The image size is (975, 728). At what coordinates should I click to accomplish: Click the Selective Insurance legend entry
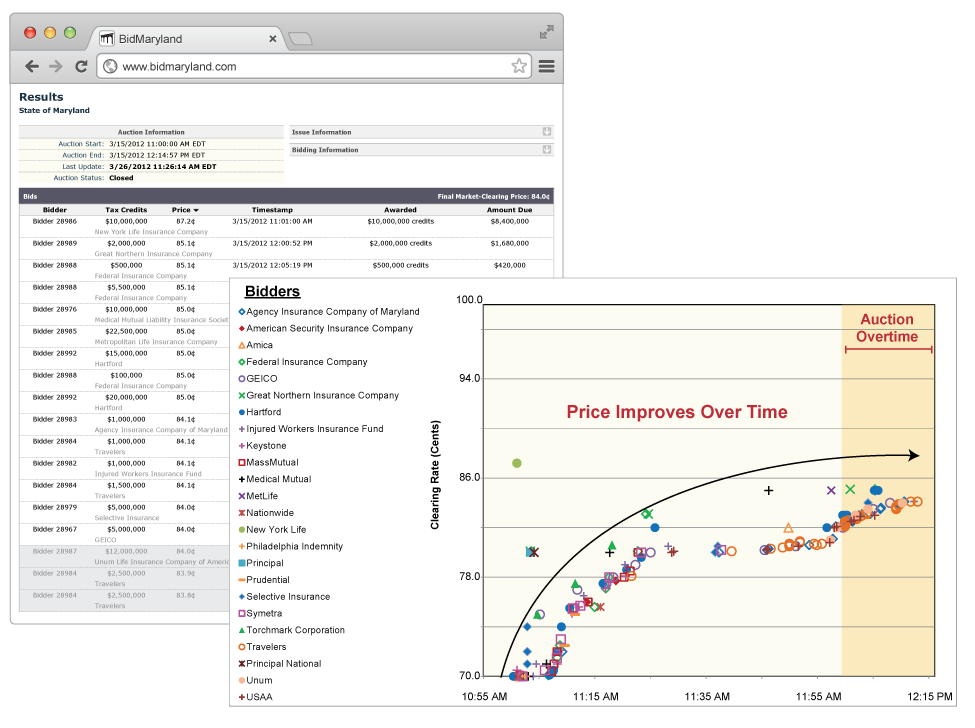coord(284,597)
